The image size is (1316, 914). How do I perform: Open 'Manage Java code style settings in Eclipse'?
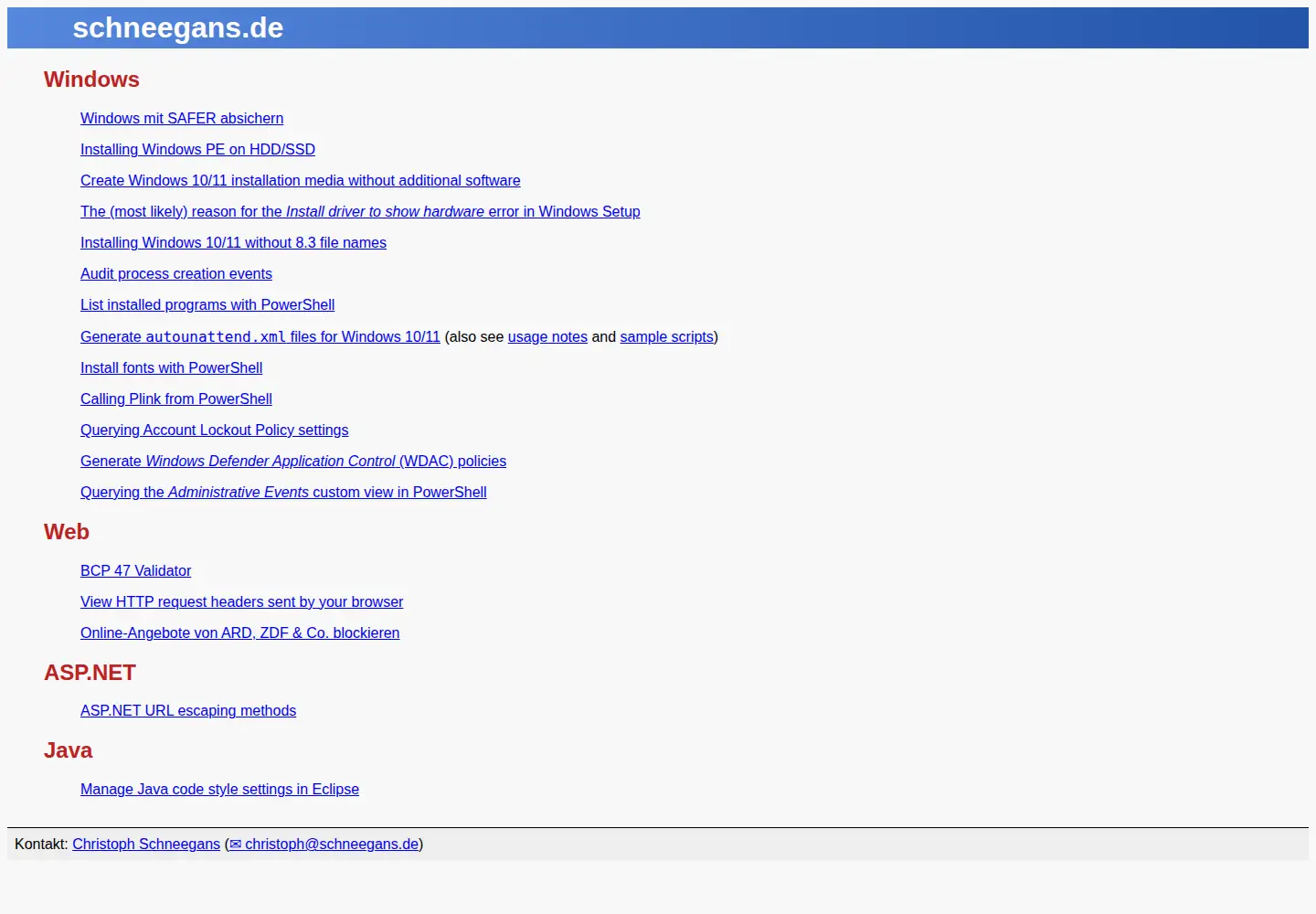[219, 789]
